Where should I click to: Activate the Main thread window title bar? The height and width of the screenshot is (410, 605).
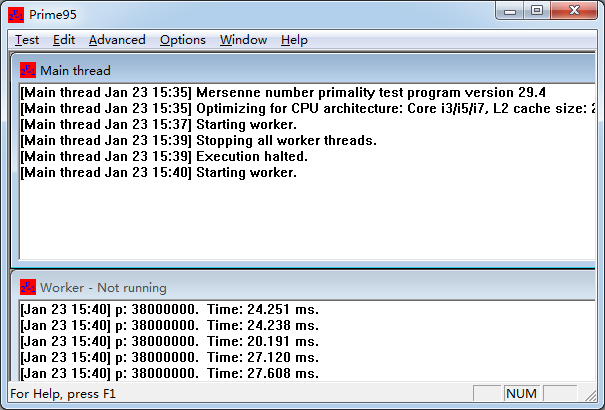pyautogui.click(x=300, y=70)
